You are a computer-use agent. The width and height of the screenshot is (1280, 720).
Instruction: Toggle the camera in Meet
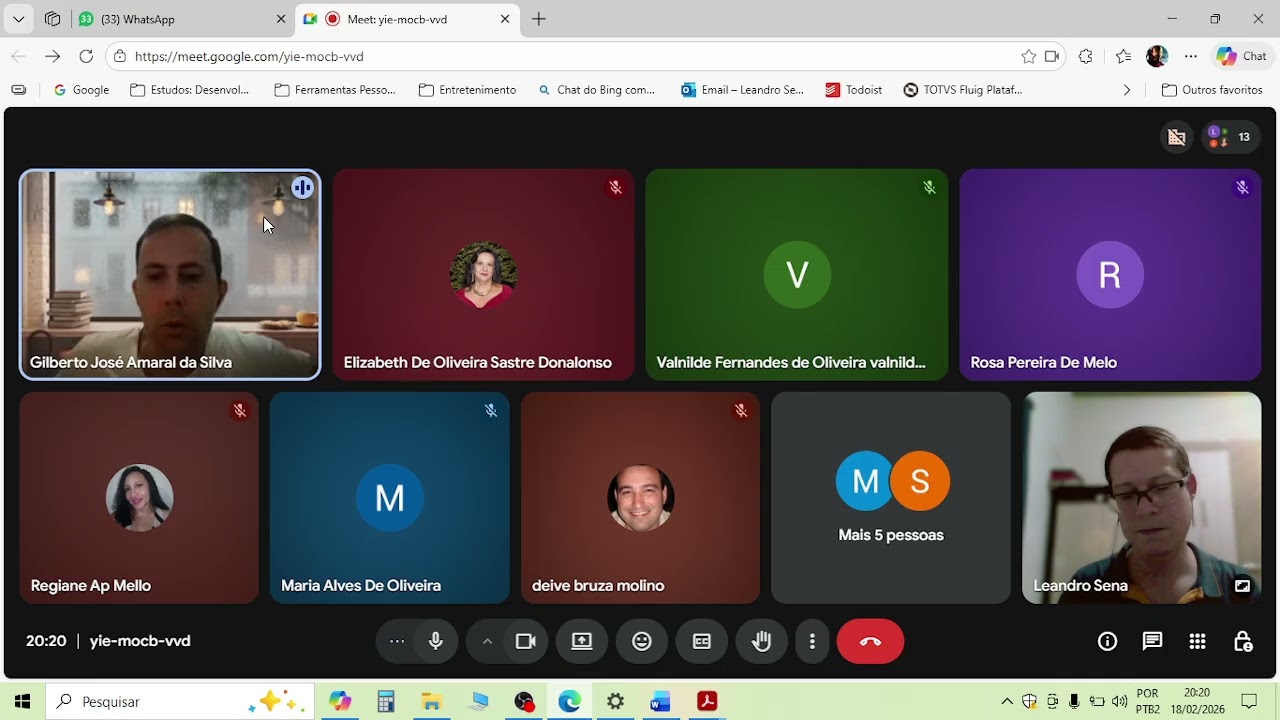525,641
